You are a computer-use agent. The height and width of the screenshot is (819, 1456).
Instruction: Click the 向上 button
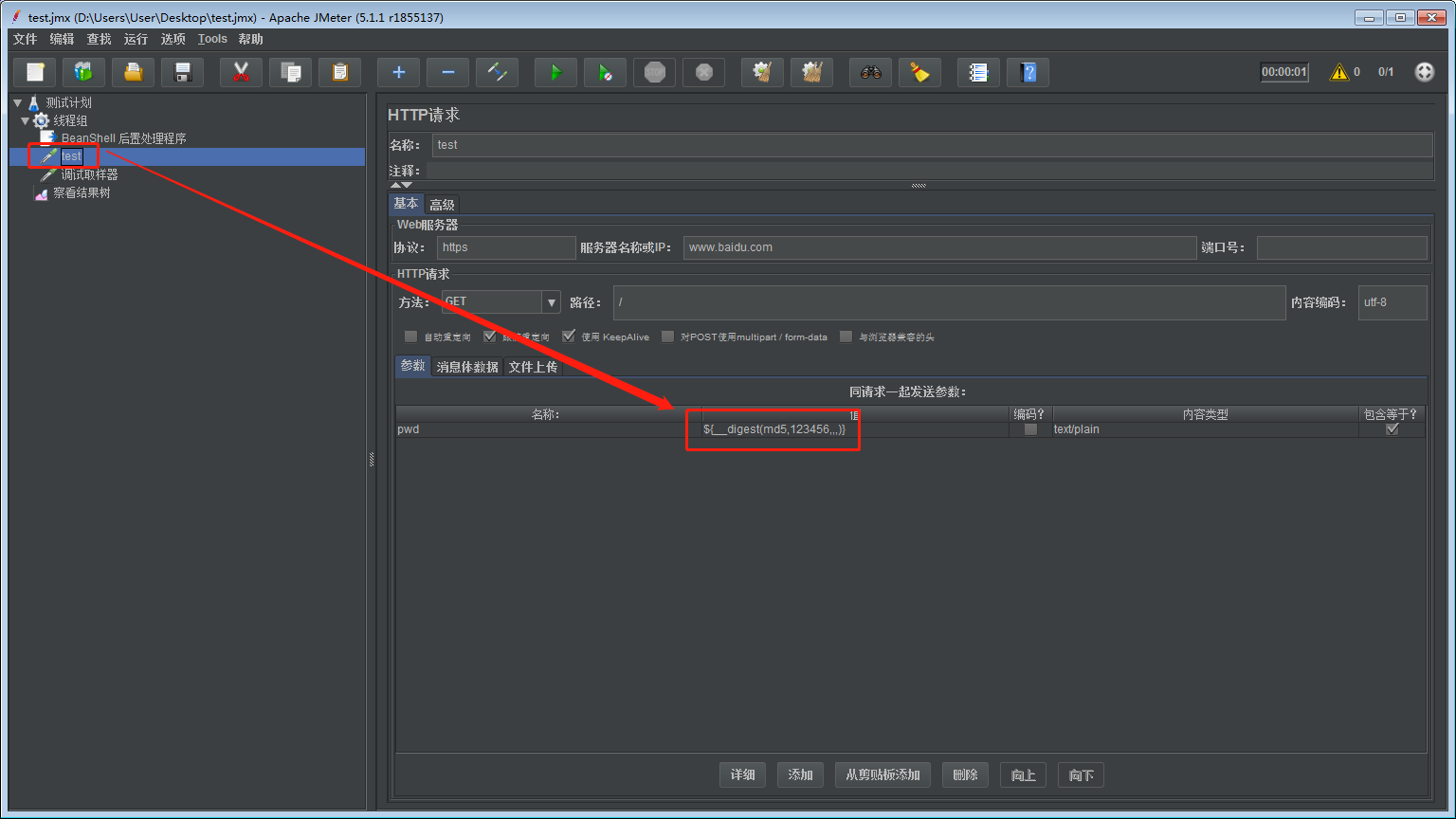tap(1024, 775)
